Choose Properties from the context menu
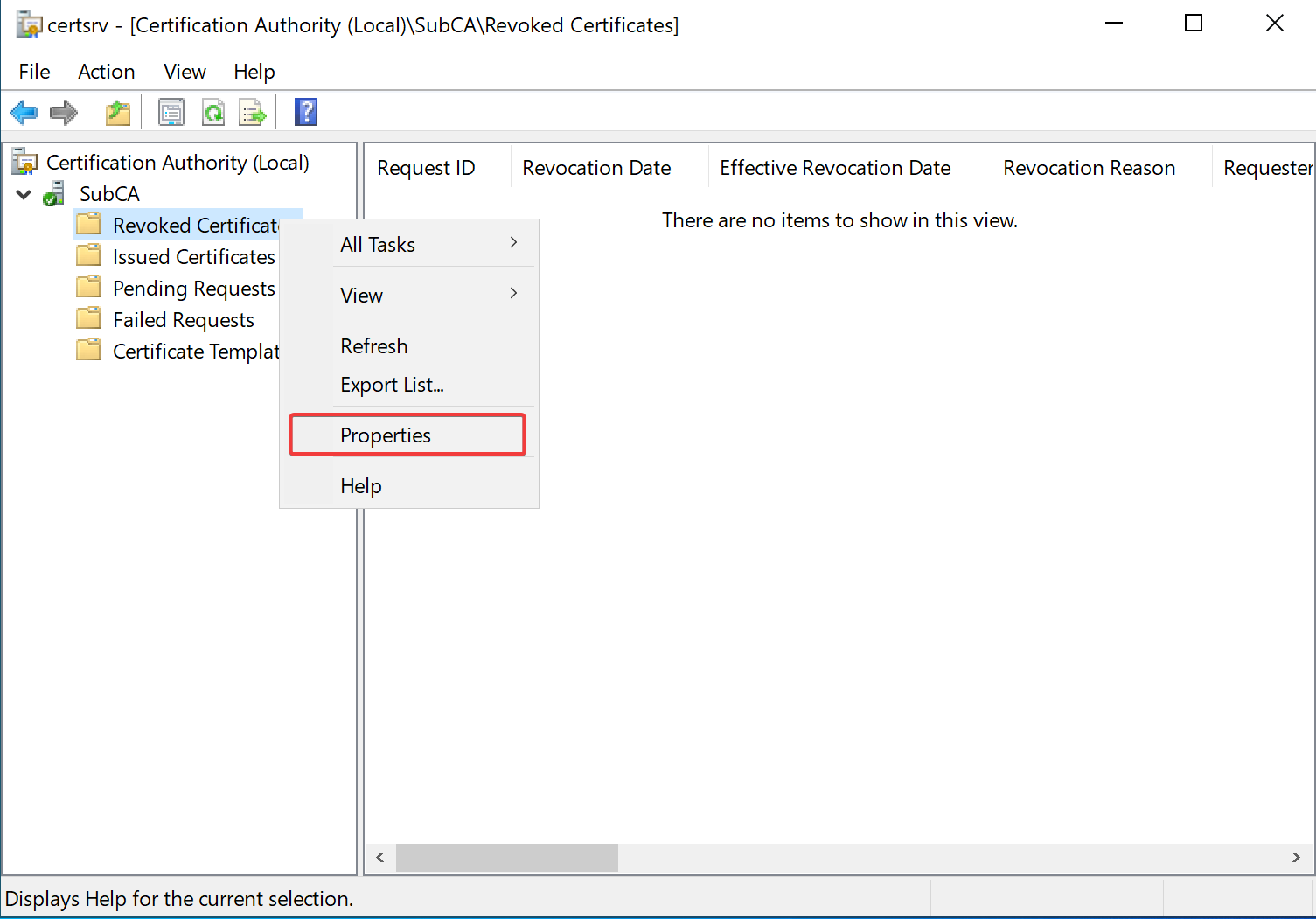1316x919 pixels. coord(386,435)
